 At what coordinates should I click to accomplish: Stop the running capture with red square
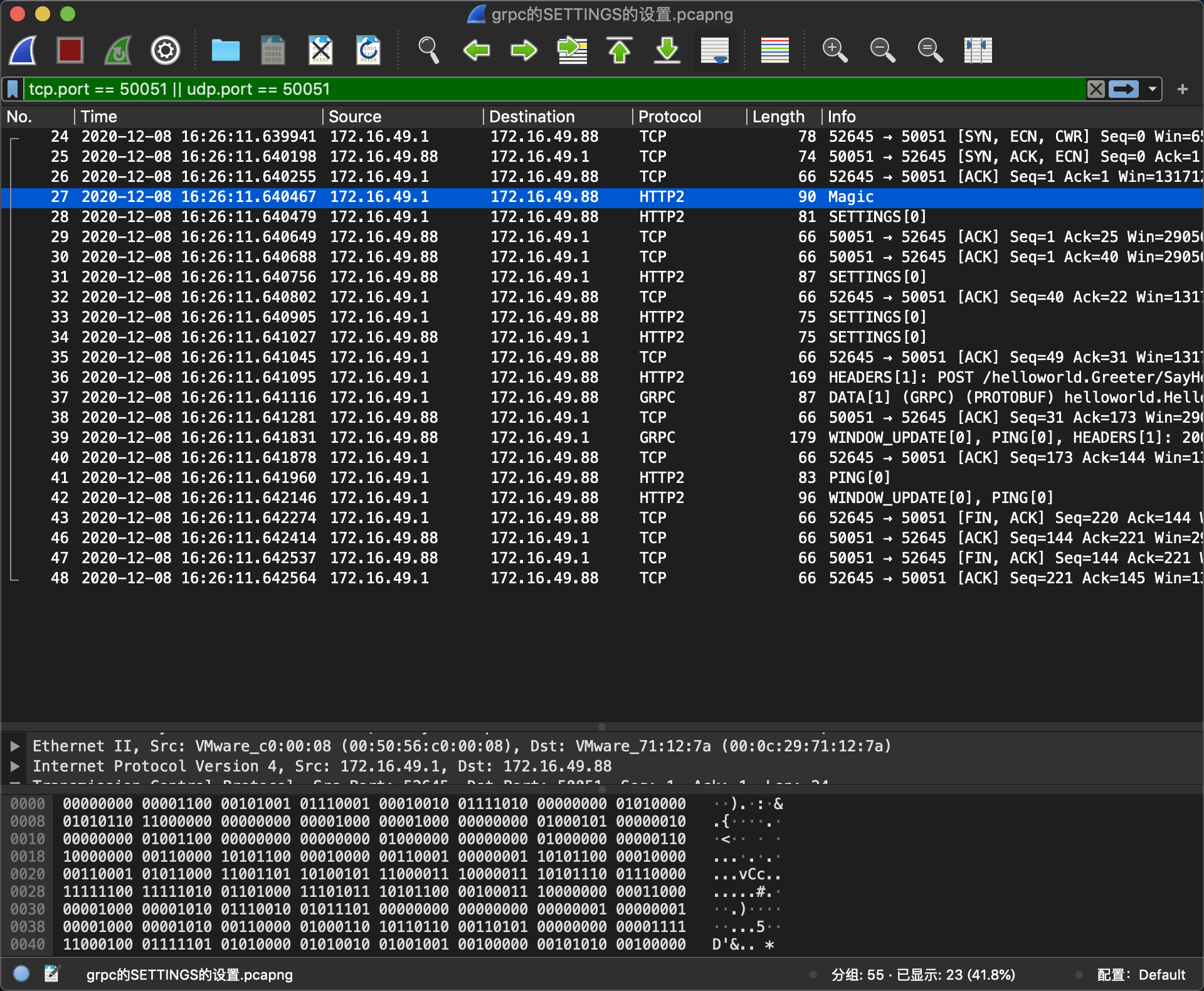pos(70,50)
